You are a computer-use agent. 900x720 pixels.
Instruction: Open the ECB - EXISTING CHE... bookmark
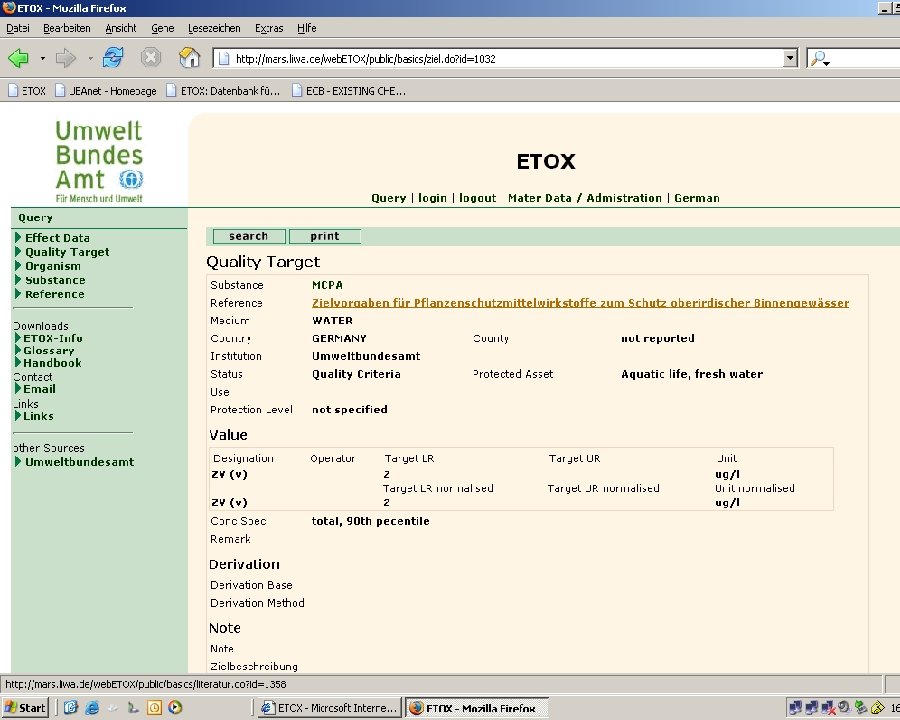(x=348, y=91)
